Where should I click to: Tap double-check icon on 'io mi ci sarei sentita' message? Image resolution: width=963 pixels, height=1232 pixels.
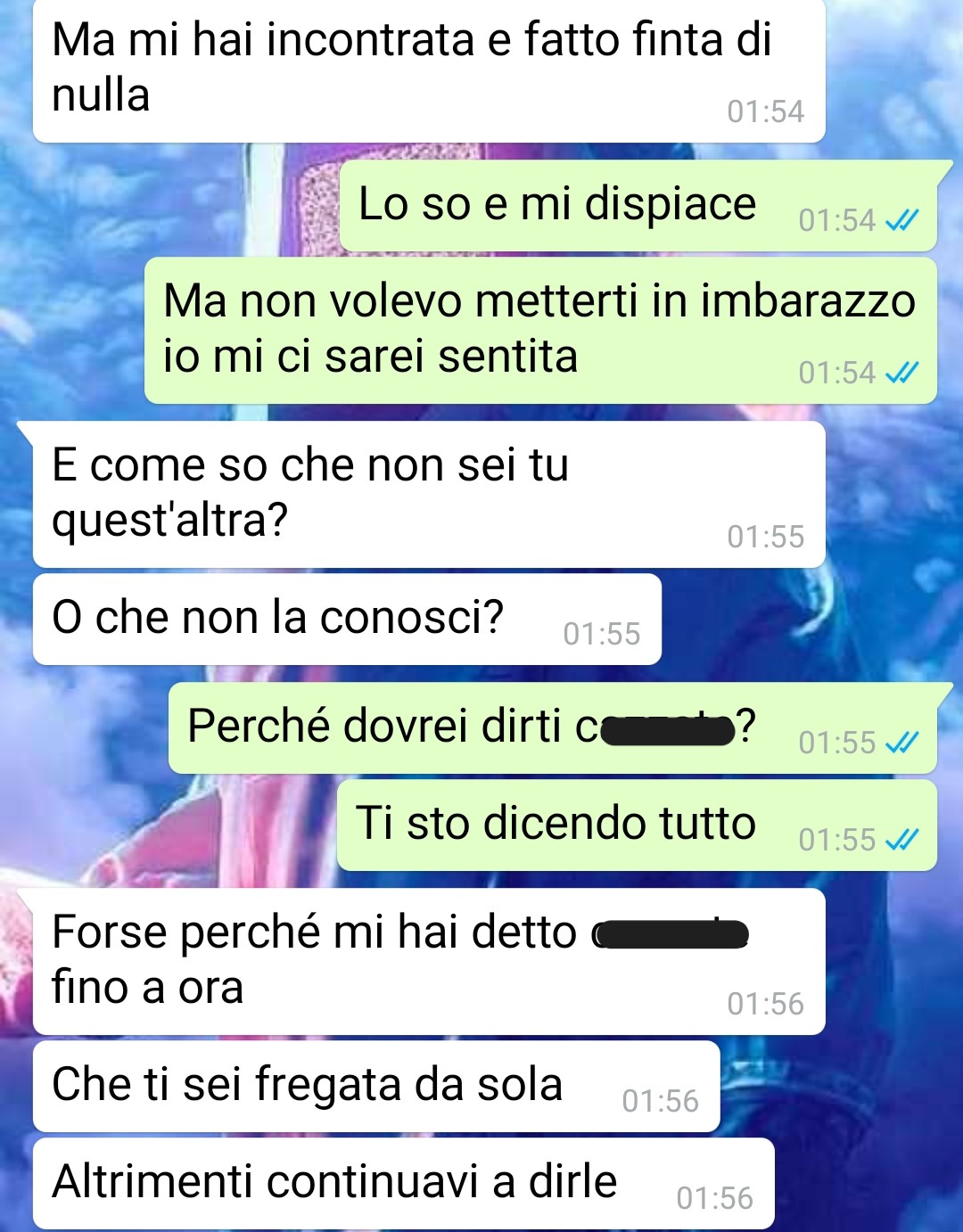(901, 372)
